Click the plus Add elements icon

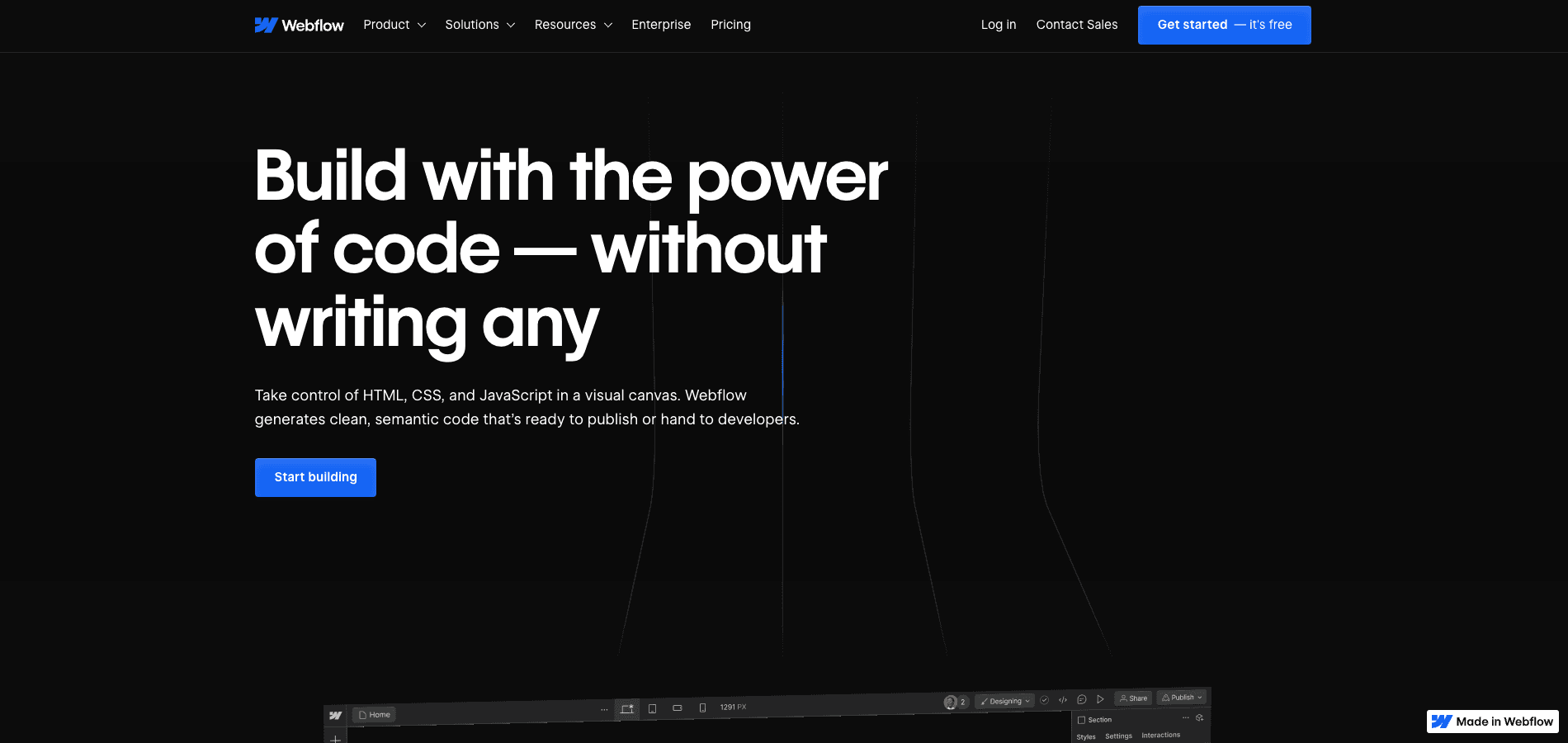(x=335, y=738)
